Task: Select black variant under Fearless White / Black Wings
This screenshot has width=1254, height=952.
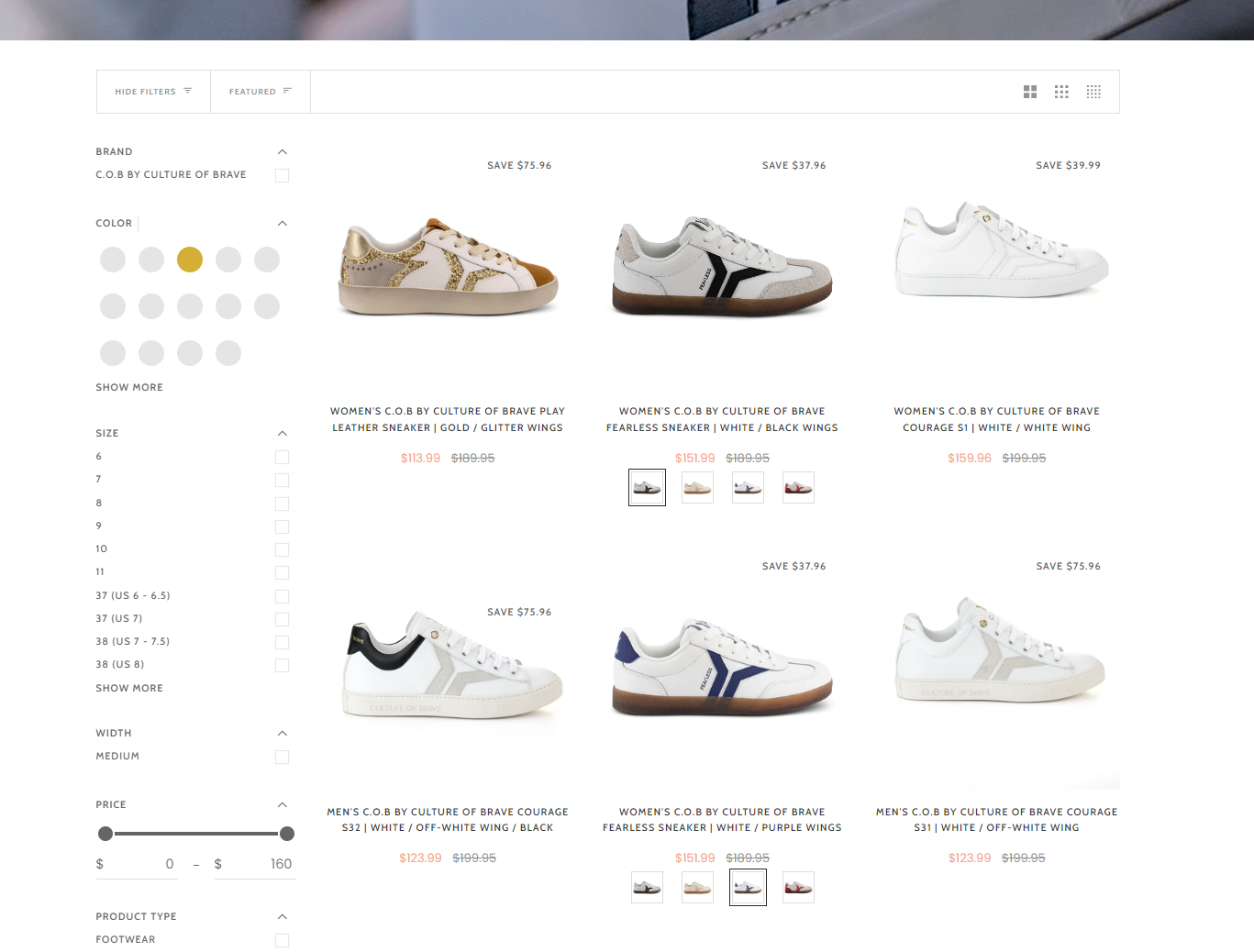Action: 647,488
